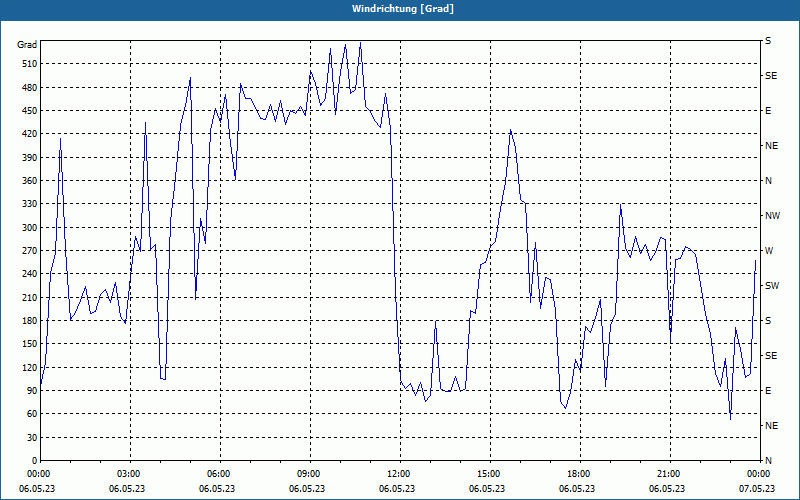Click the 60 degree axis value
800x500 pixels.
32,414
